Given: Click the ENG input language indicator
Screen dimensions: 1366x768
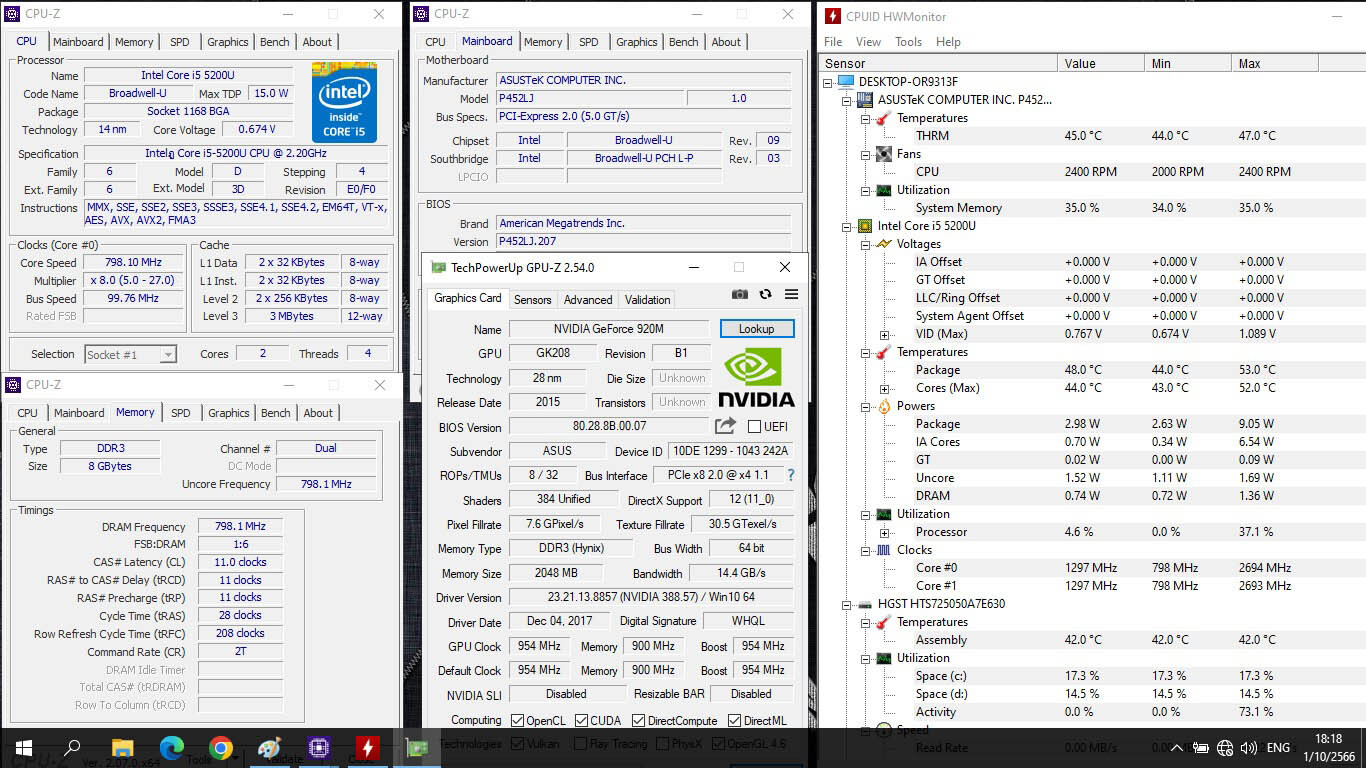Looking at the screenshot, I should pyautogui.click(x=1278, y=748).
